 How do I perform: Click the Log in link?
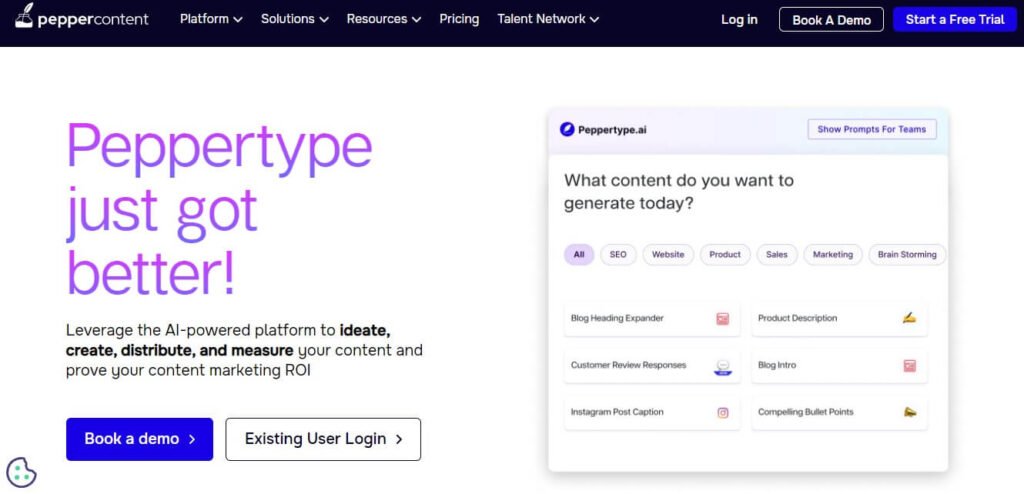coord(739,20)
